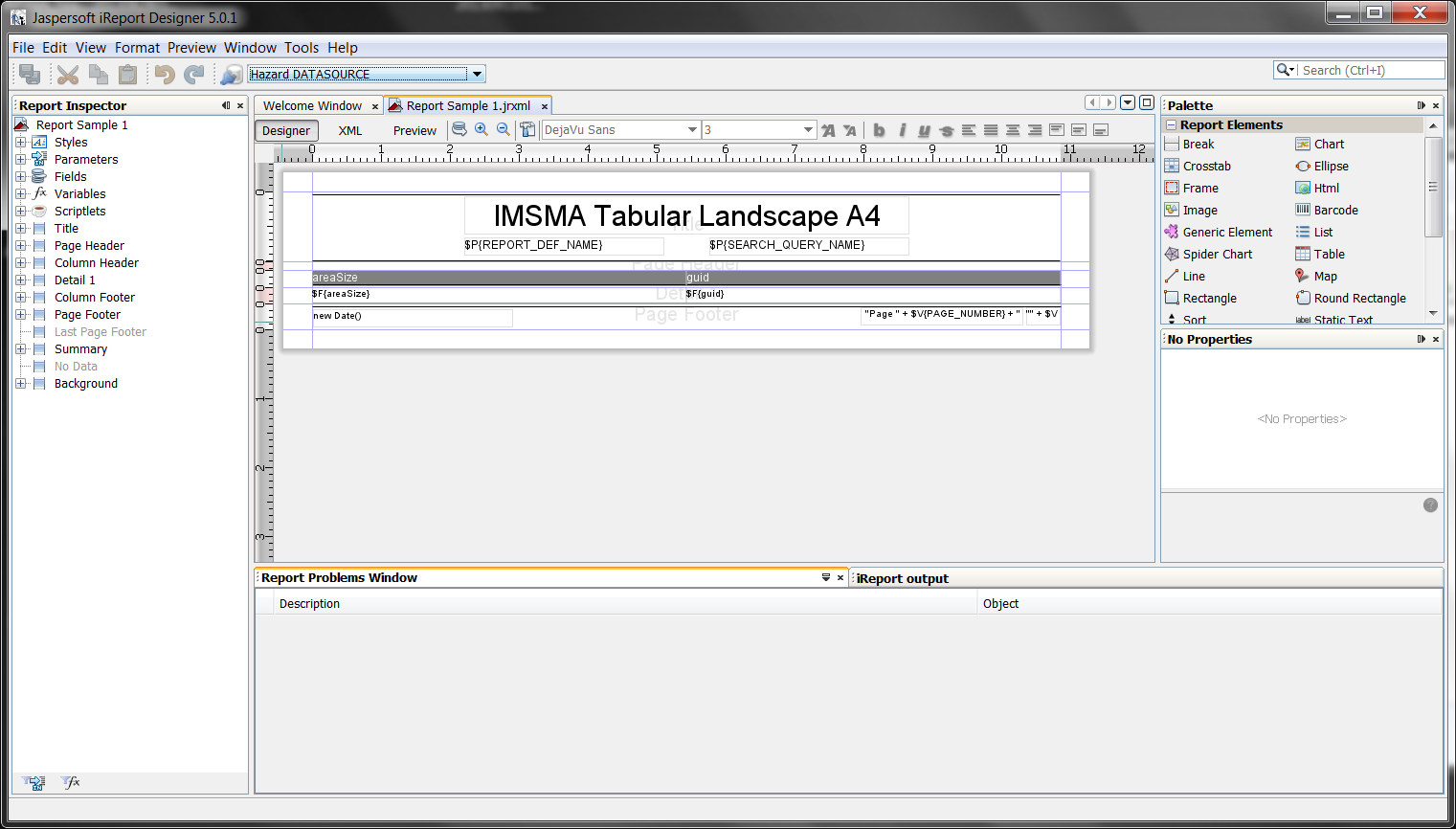Pick the Spider Chart palette element
This screenshot has width=1456, height=829.
1217,255
